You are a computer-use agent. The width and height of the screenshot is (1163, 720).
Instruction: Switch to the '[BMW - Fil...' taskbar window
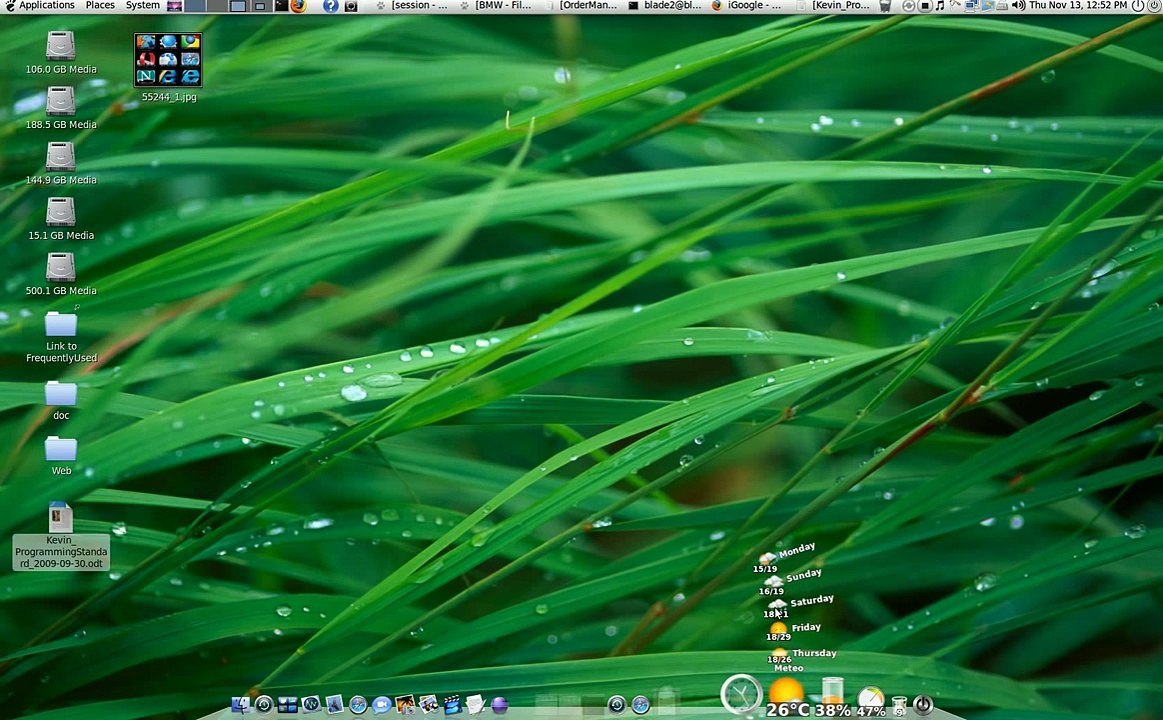coord(497,5)
